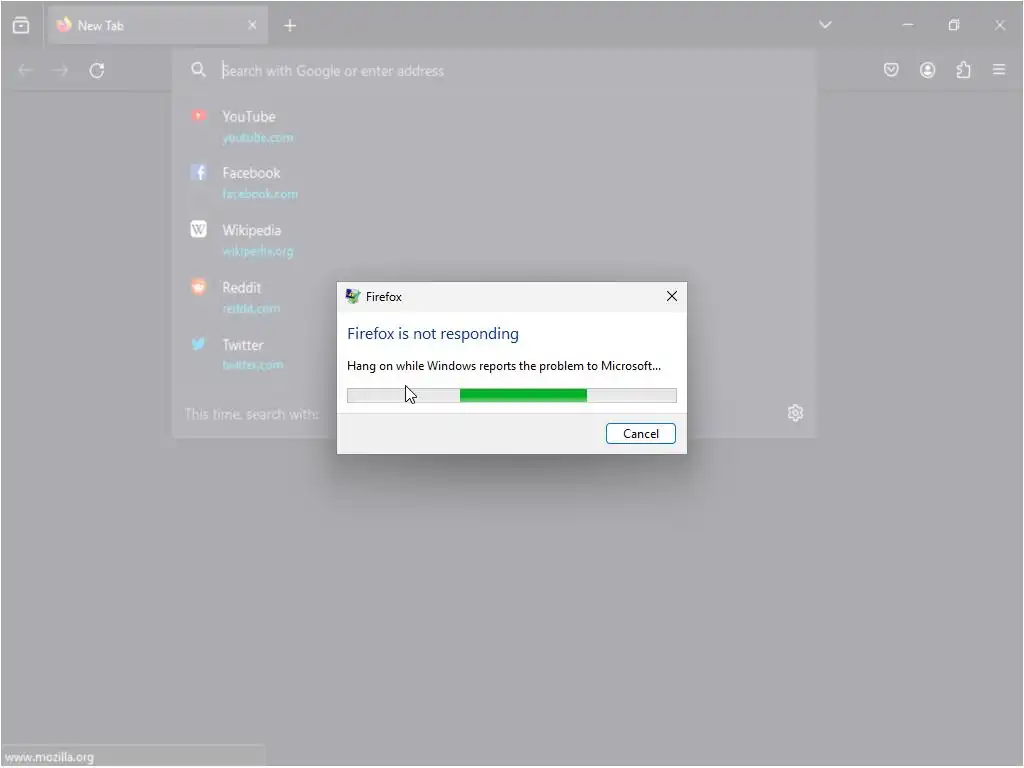Open the Firefox account icon

coord(927,70)
